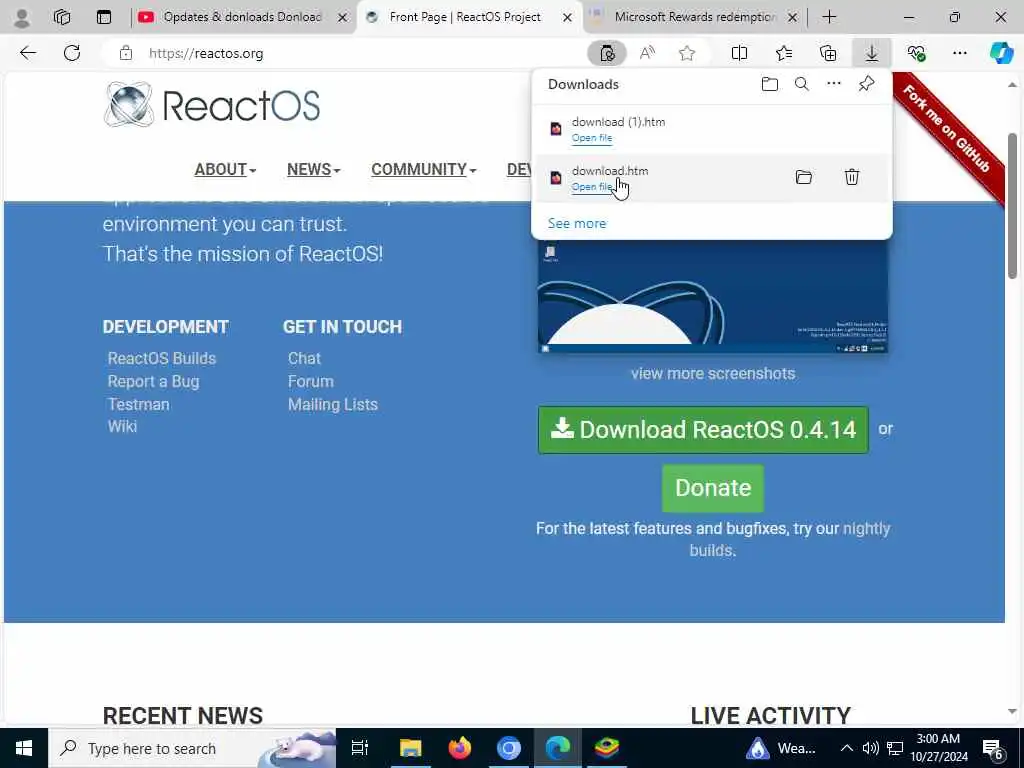Screen dimensions: 1024x768
Task: Open split screen view icon
Action: click(x=739, y=53)
